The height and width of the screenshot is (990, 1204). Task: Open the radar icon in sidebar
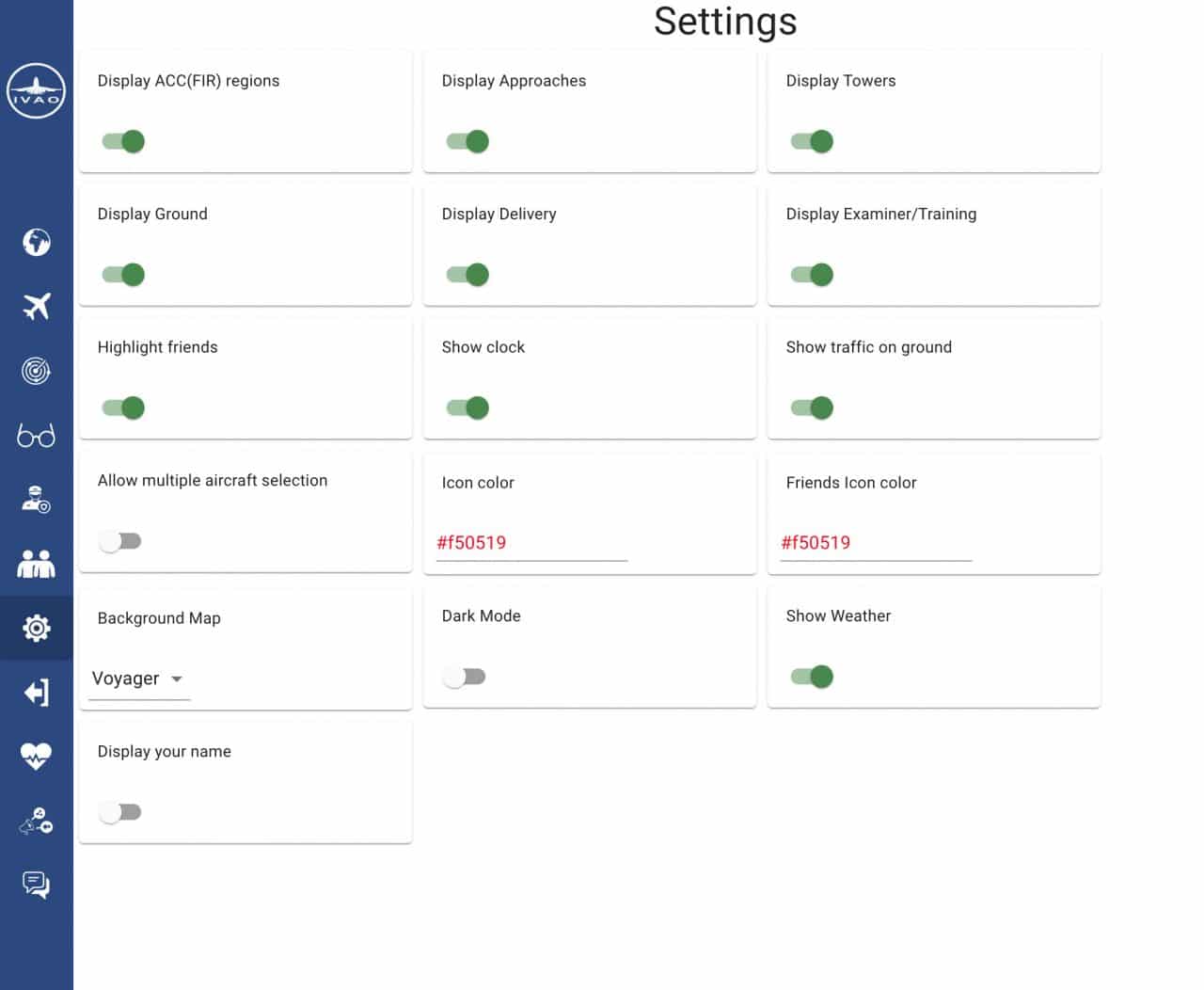point(36,371)
